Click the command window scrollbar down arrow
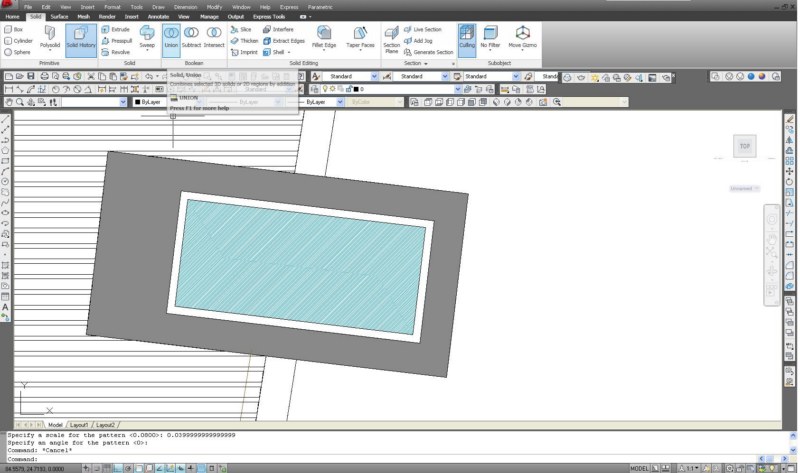Image resolution: width=800 pixels, height=473 pixels. 793,450
